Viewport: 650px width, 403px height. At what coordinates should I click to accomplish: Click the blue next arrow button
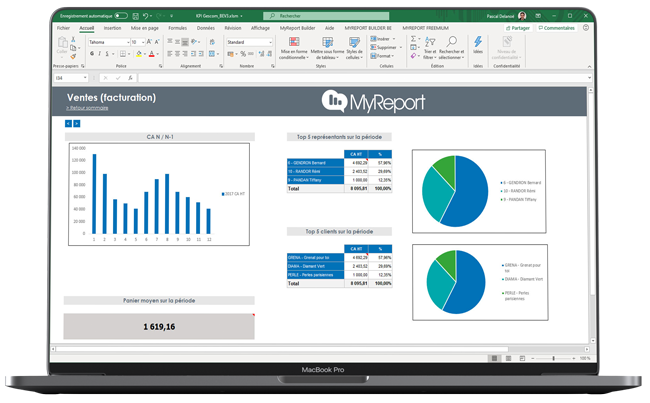point(77,124)
